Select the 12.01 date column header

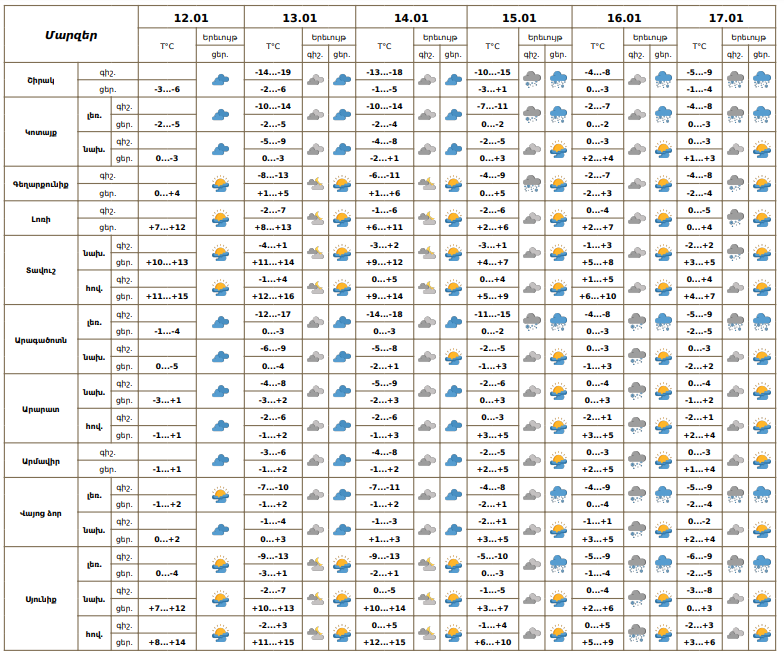pyautogui.click(x=190, y=18)
